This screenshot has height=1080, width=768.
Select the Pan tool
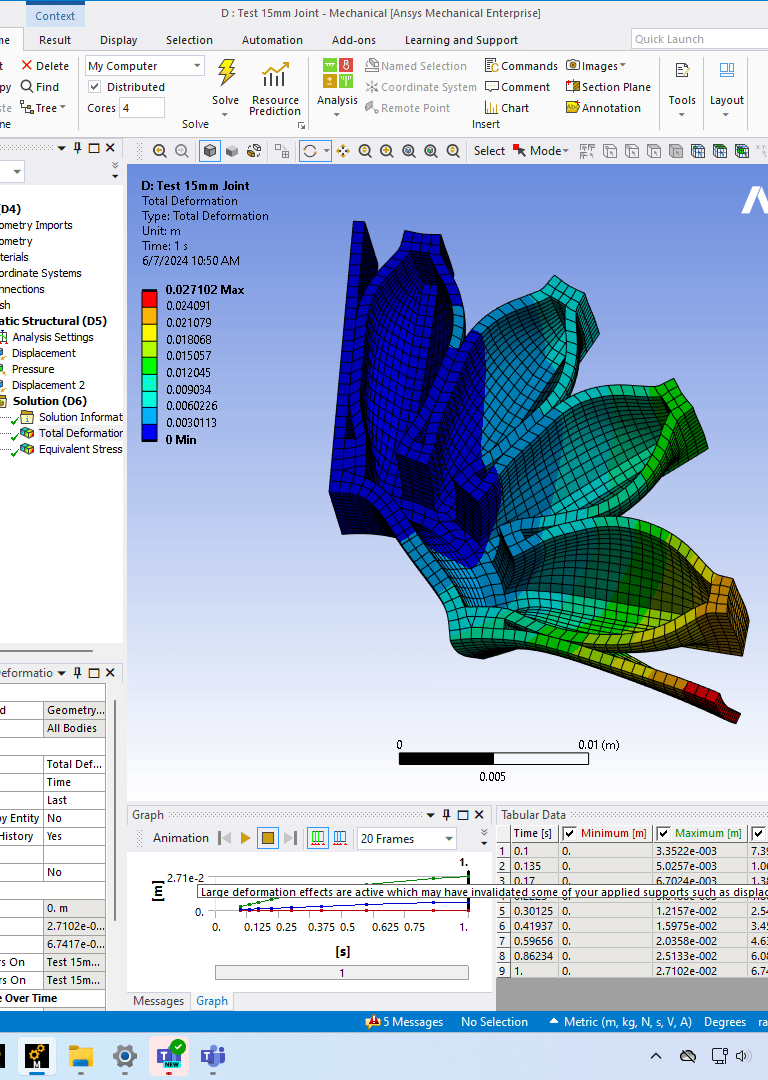pyautogui.click(x=343, y=151)
